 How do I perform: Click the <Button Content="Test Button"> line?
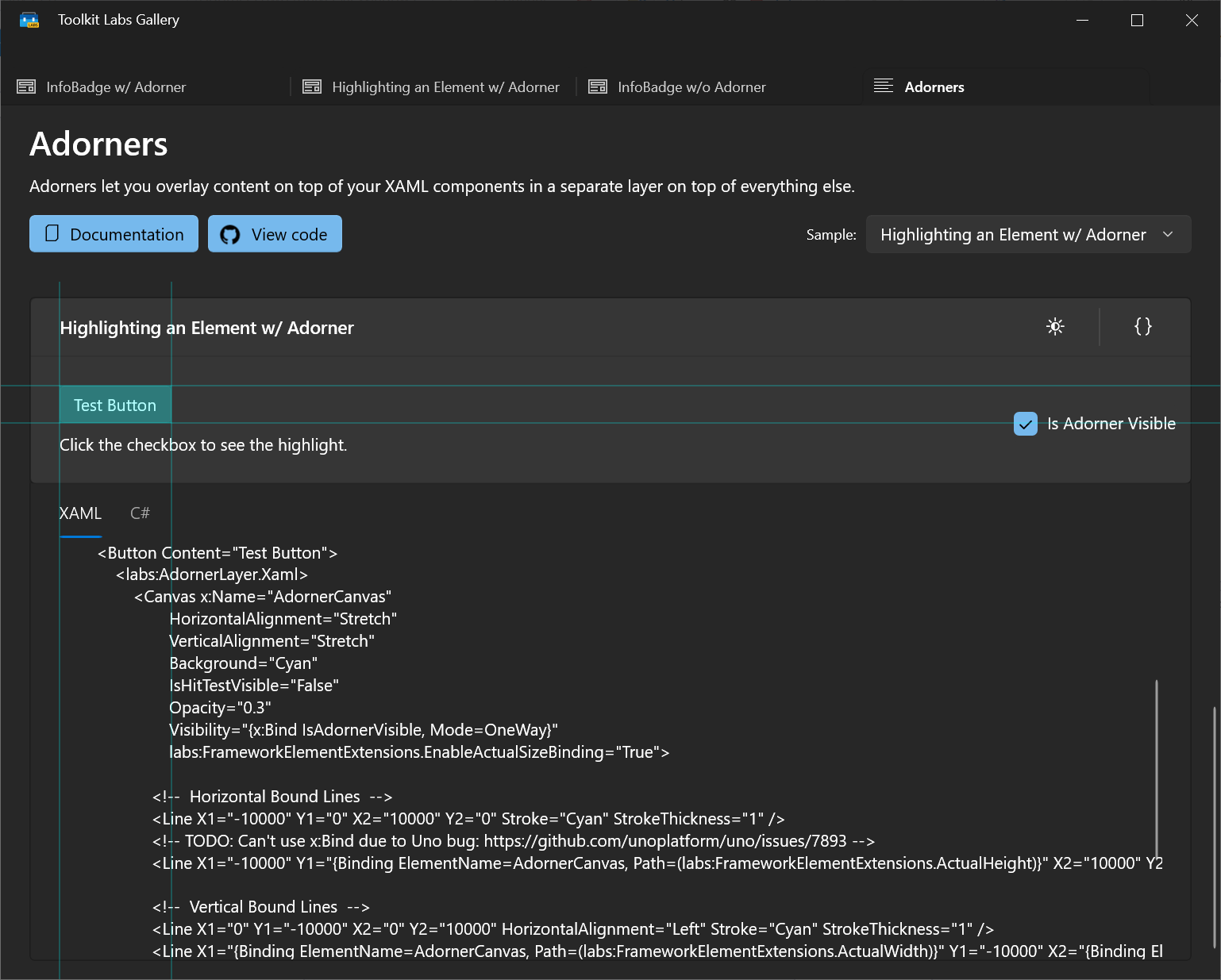tap(218, 553)
